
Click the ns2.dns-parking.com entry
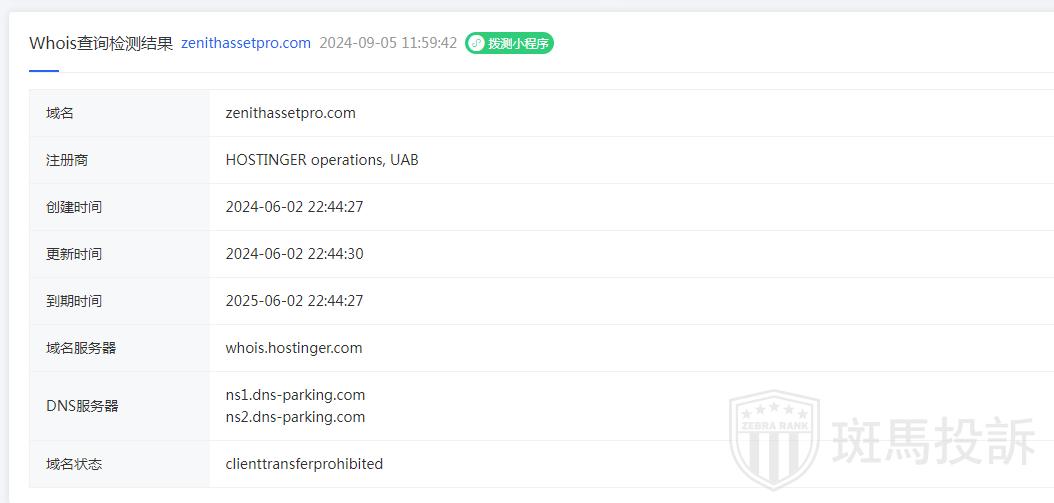pyautogui.click(x=295, y=417)
